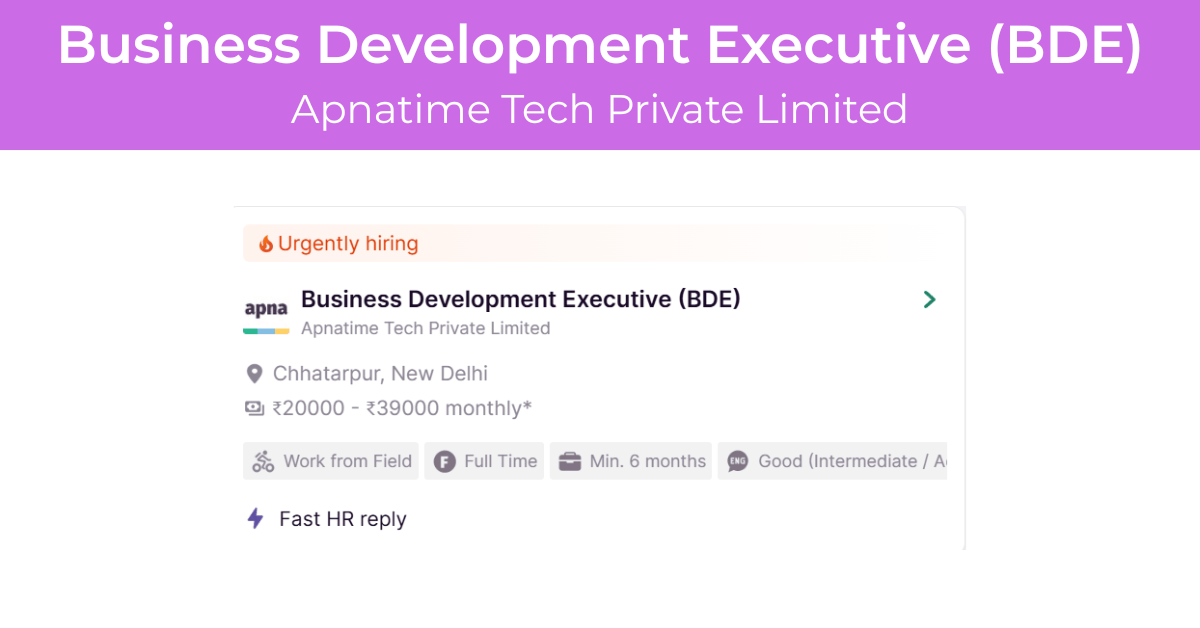Click the ENG language speech bubble icon
Screen dimensions: 1200x628
[x=738, y=461]
